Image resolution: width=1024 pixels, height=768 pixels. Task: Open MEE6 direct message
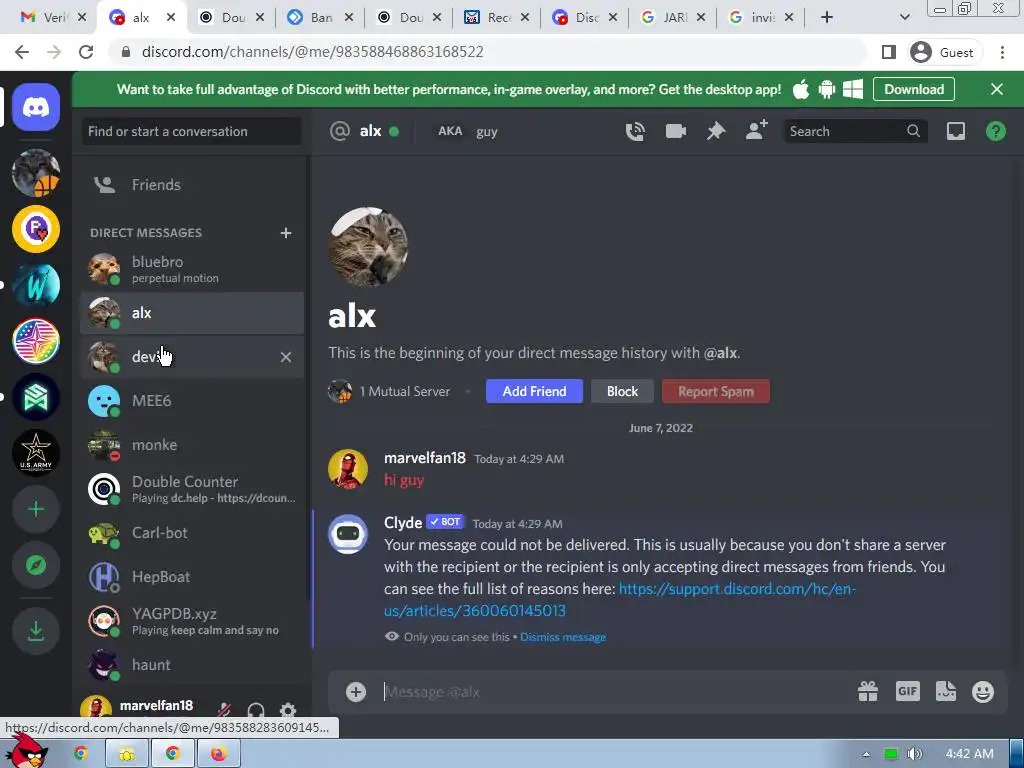(x=192, y=400)
